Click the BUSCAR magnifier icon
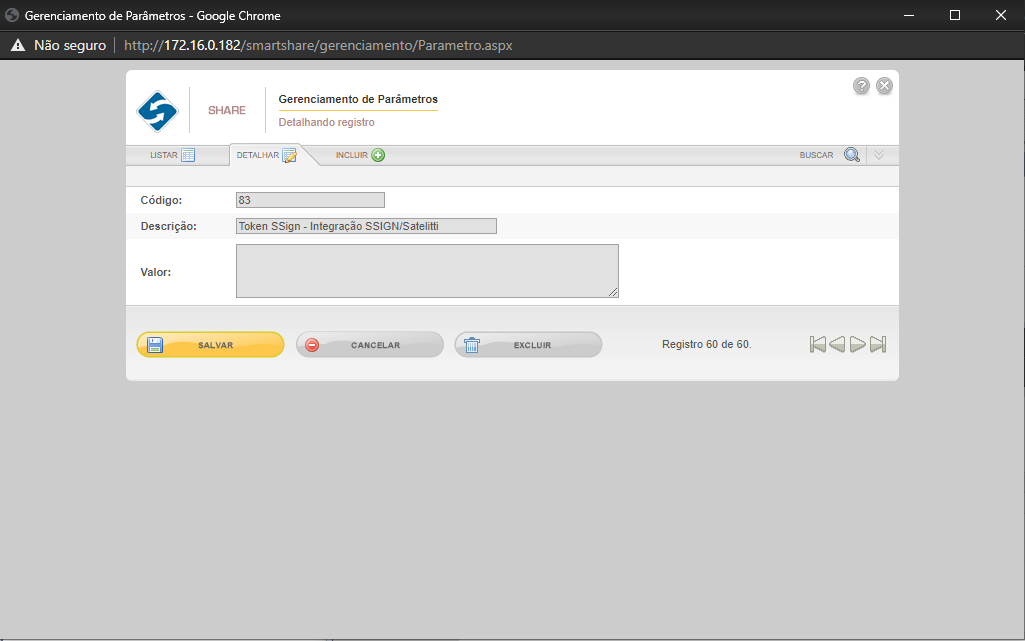Screen dimensions: 1025x641 851,155
